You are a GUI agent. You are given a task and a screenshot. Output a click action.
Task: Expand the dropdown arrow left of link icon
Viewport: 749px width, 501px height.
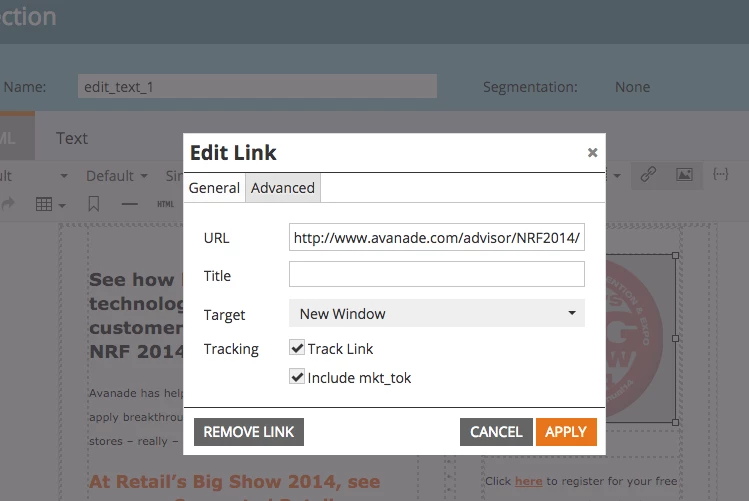pyautogui.click(x=617, y=176)
